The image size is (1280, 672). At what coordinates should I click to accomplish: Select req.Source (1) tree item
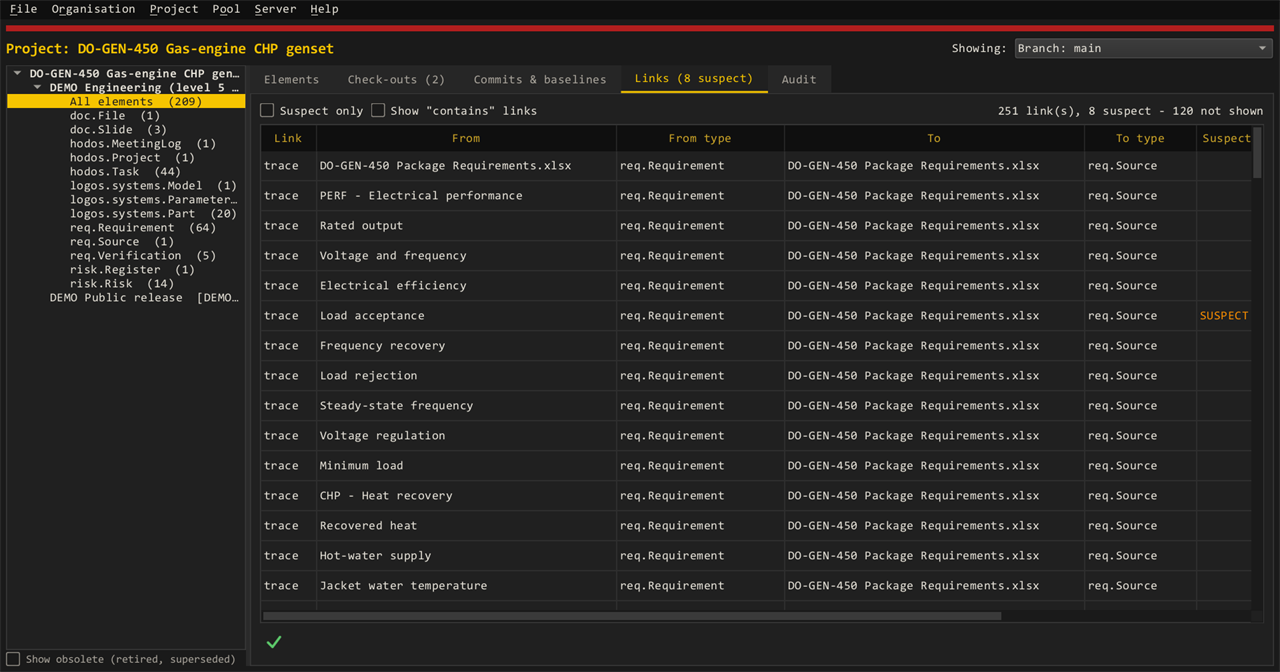pos(122,241)
